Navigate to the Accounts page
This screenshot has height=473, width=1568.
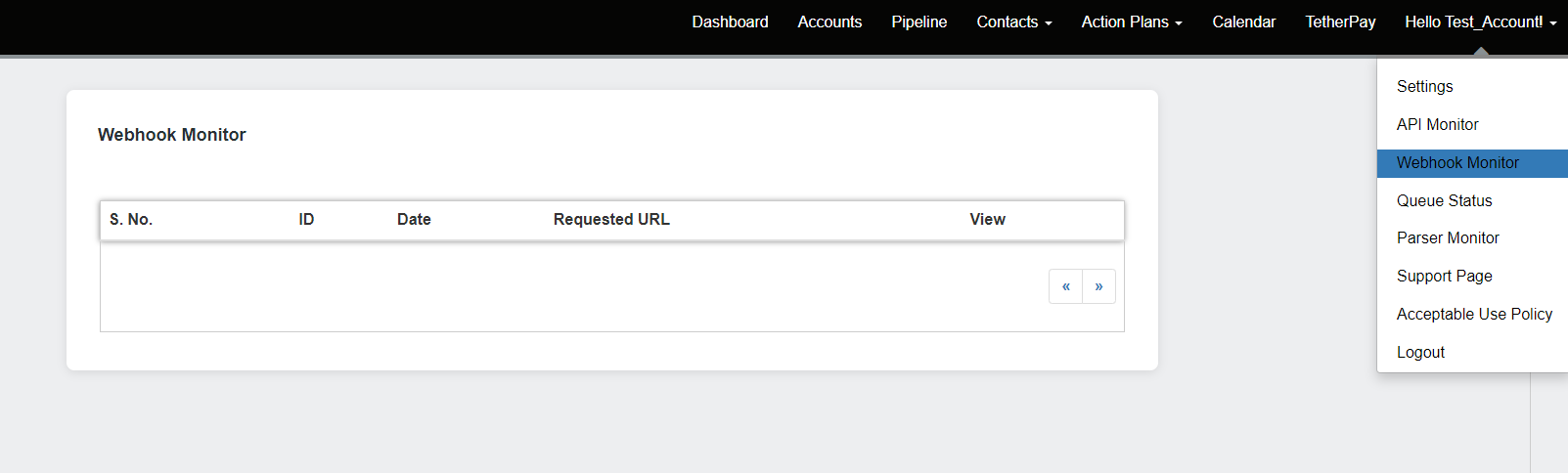829,21
